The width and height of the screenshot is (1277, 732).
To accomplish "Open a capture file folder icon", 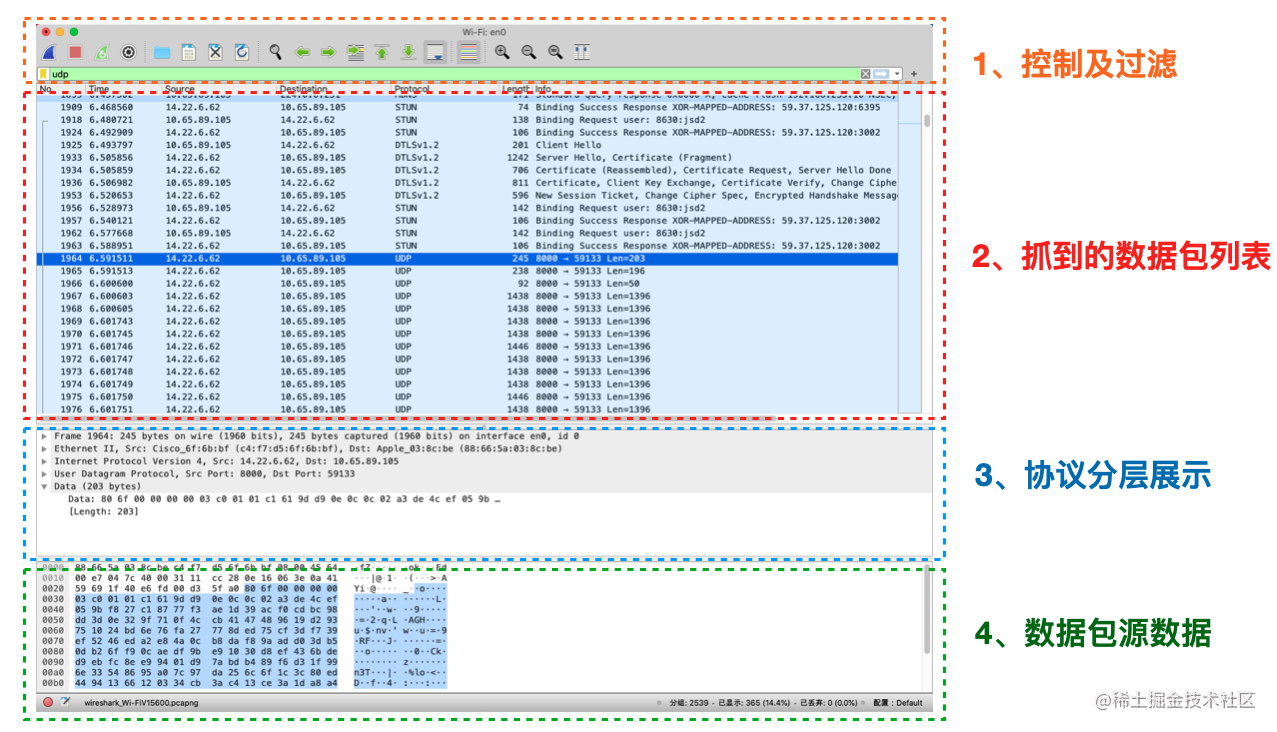I will 162,52.
